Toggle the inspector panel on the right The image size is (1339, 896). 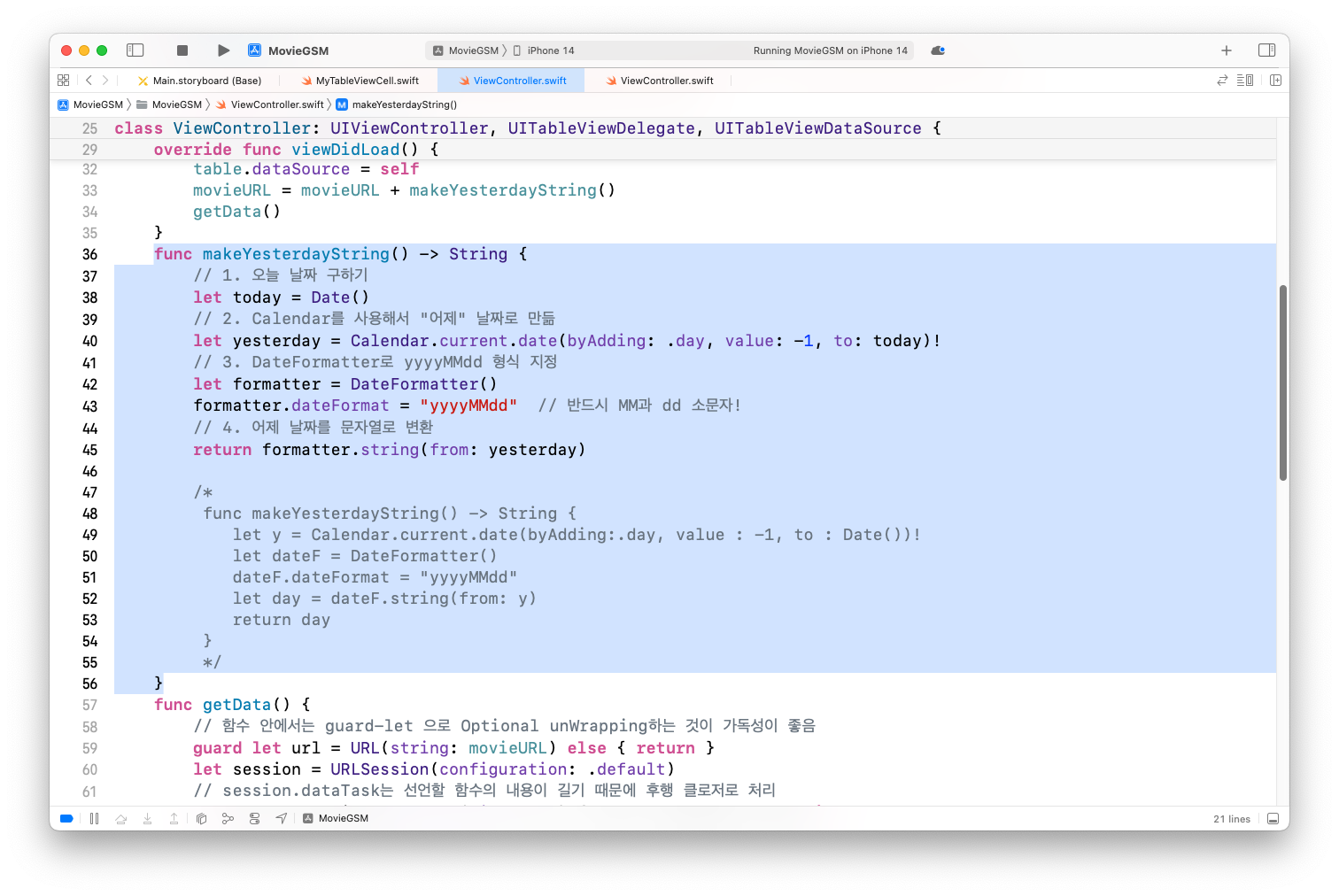1267,50
